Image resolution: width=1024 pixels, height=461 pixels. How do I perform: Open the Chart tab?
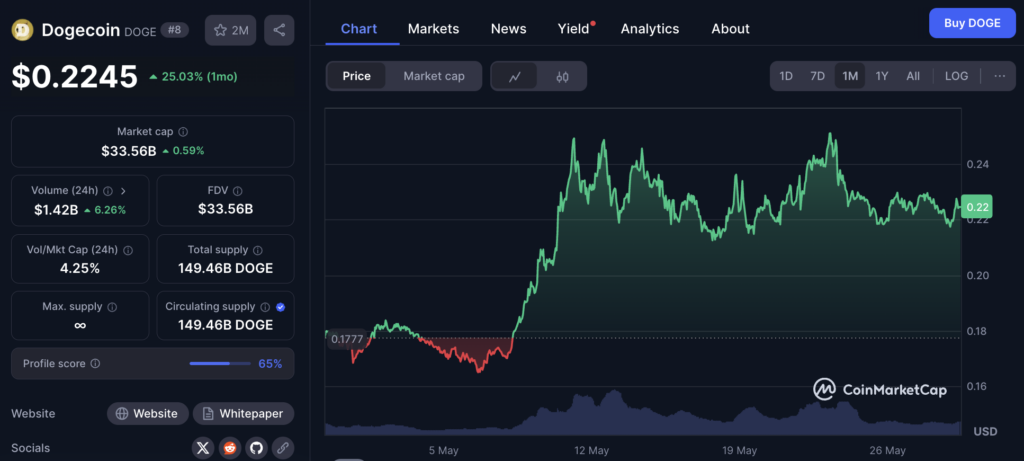pyautogui.click(x=359, y=29)
